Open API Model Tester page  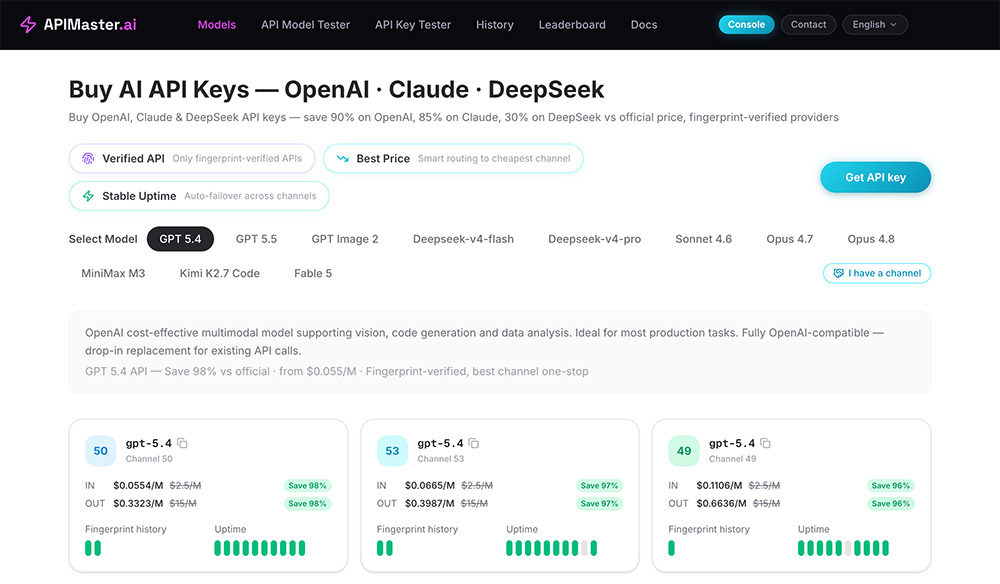click(x=305, y=25)
